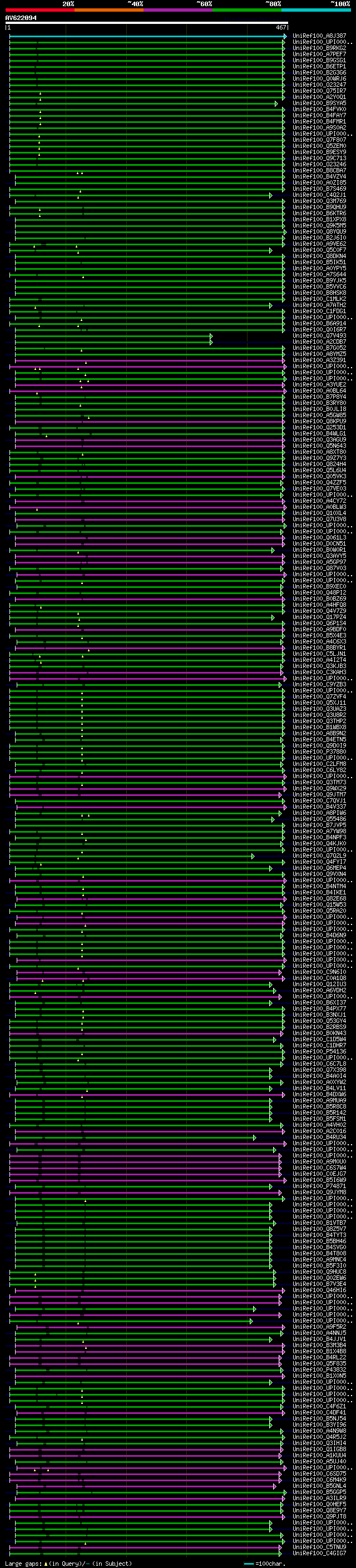Click the cyan alignment bar for UniRef100_A8J387
Image resolution: width=356 pixels, height=1568 pixels.
tap(148, 36)
